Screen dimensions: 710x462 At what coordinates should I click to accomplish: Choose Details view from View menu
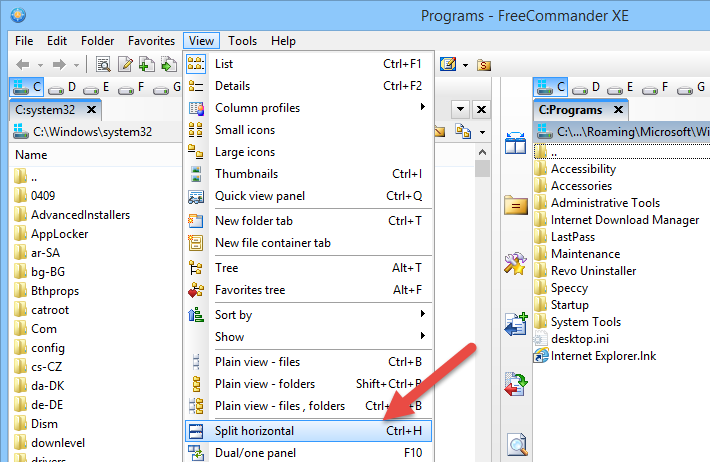pos(308,86)
